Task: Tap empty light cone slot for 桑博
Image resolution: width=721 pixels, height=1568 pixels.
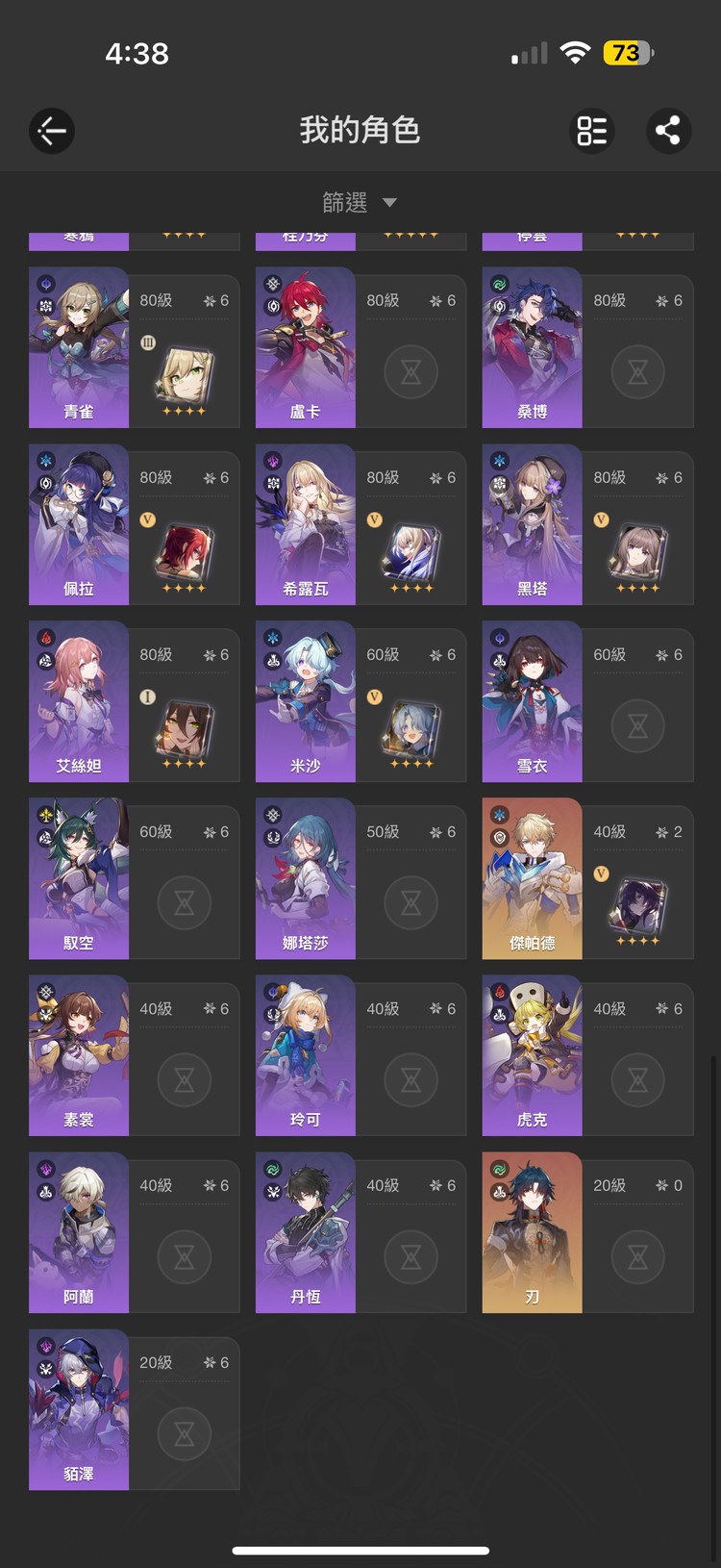Action: pos(637,372)
